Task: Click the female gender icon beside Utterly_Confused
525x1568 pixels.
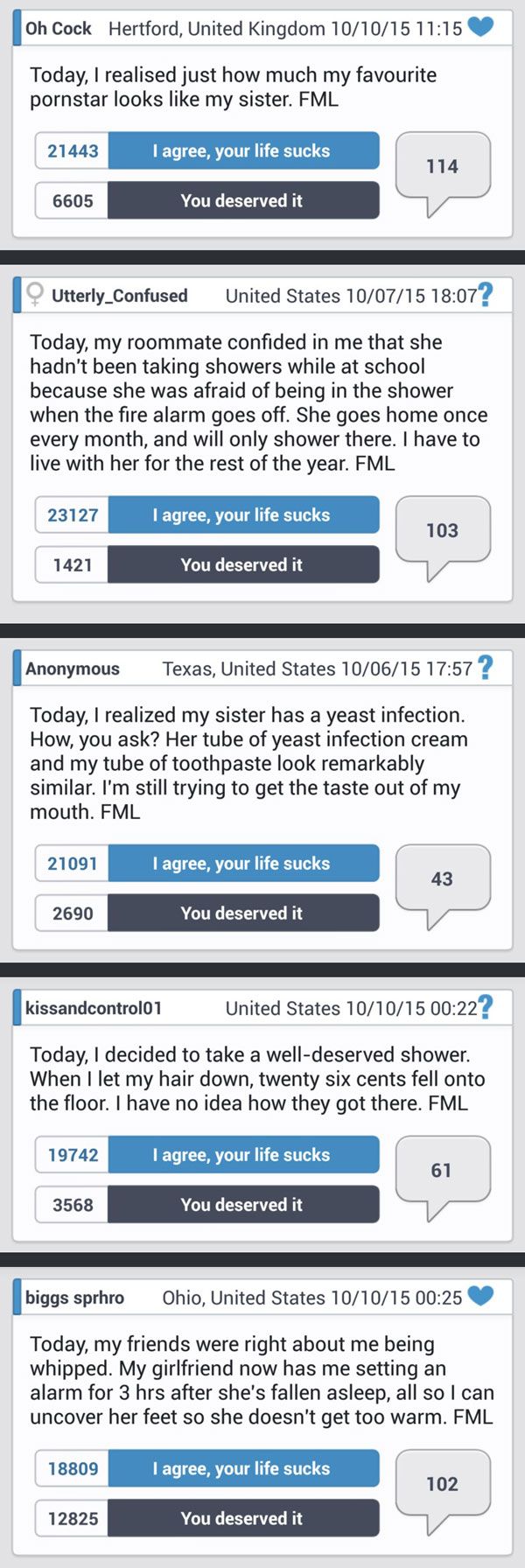Action: click(x=34, y=294)
